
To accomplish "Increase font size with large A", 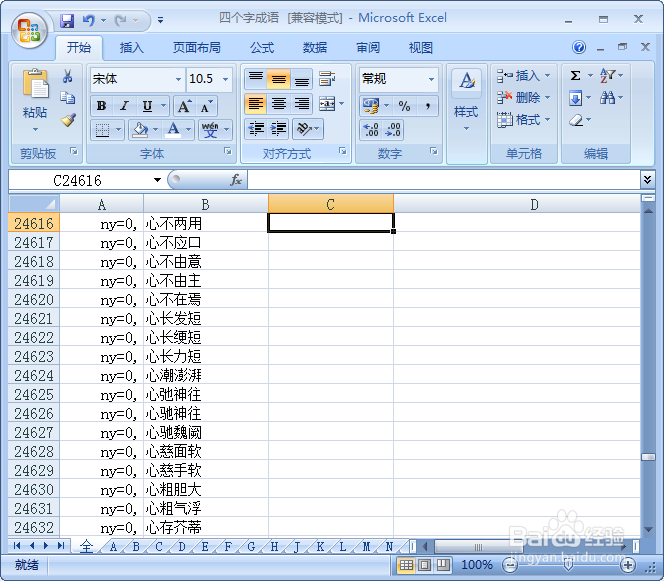I will 184,105.
